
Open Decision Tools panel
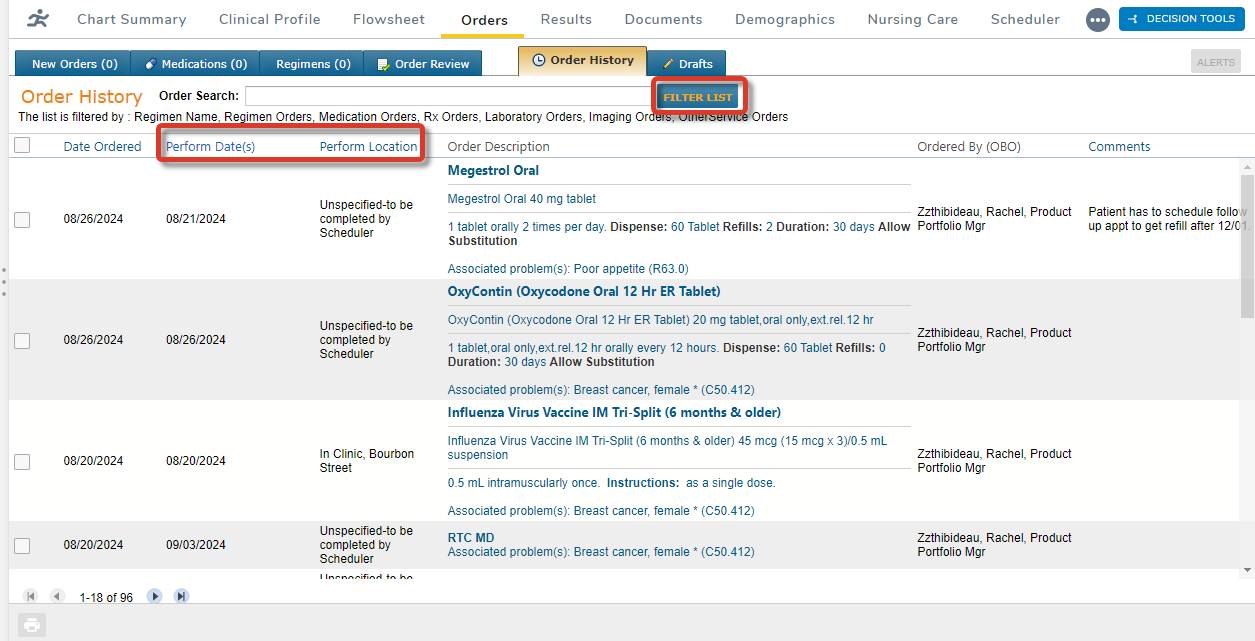(1181, 19)
